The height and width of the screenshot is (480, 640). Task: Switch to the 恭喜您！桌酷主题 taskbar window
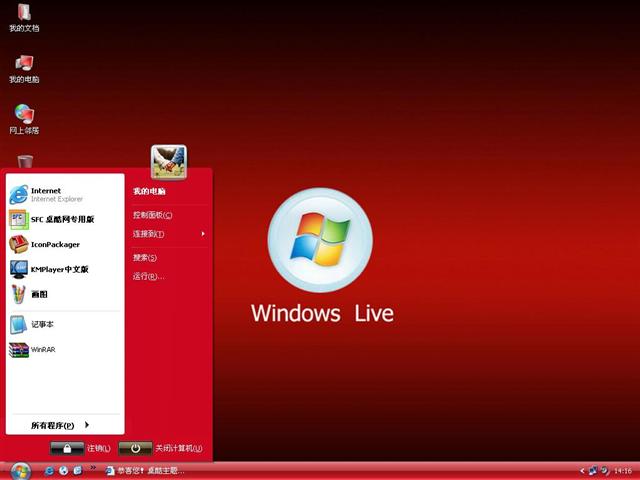tap(145, 471)
